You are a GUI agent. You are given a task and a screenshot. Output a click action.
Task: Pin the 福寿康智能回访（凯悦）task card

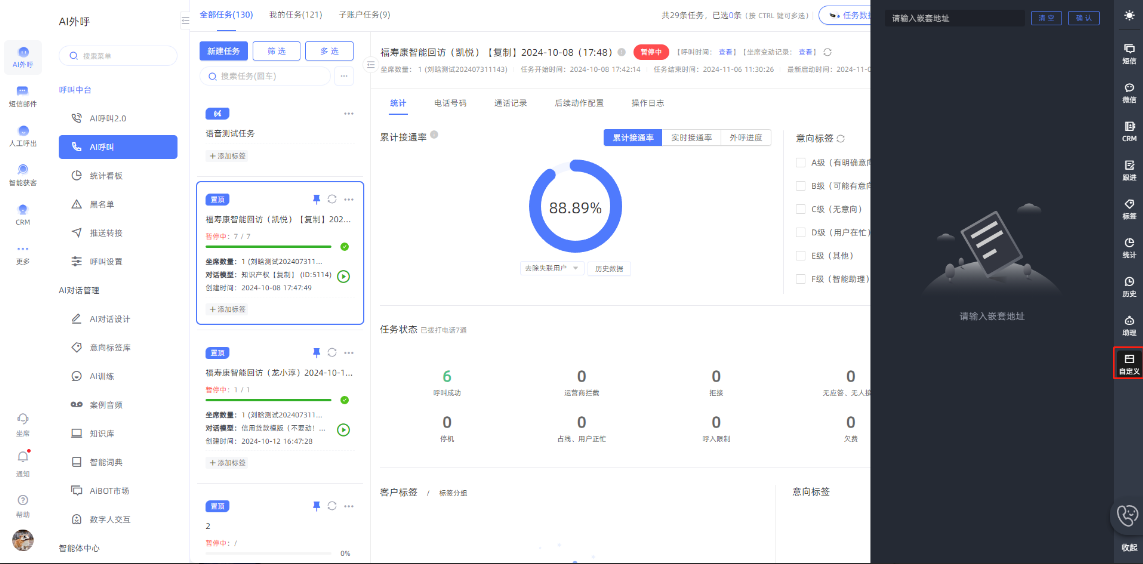pos(316,199)
